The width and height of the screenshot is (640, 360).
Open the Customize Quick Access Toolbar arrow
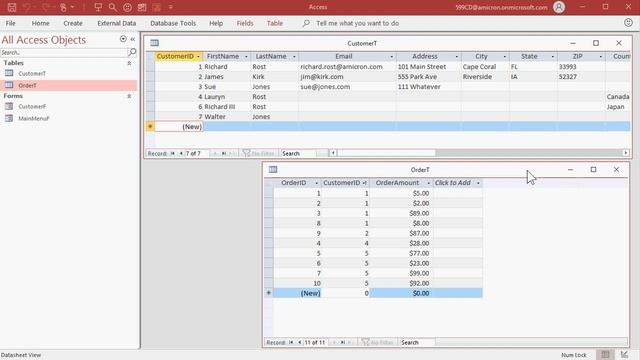(171, 7)
